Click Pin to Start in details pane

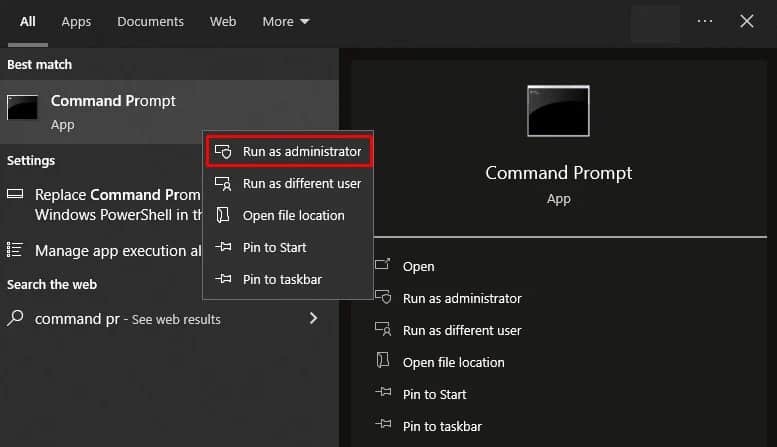click(x=434, y=394)
